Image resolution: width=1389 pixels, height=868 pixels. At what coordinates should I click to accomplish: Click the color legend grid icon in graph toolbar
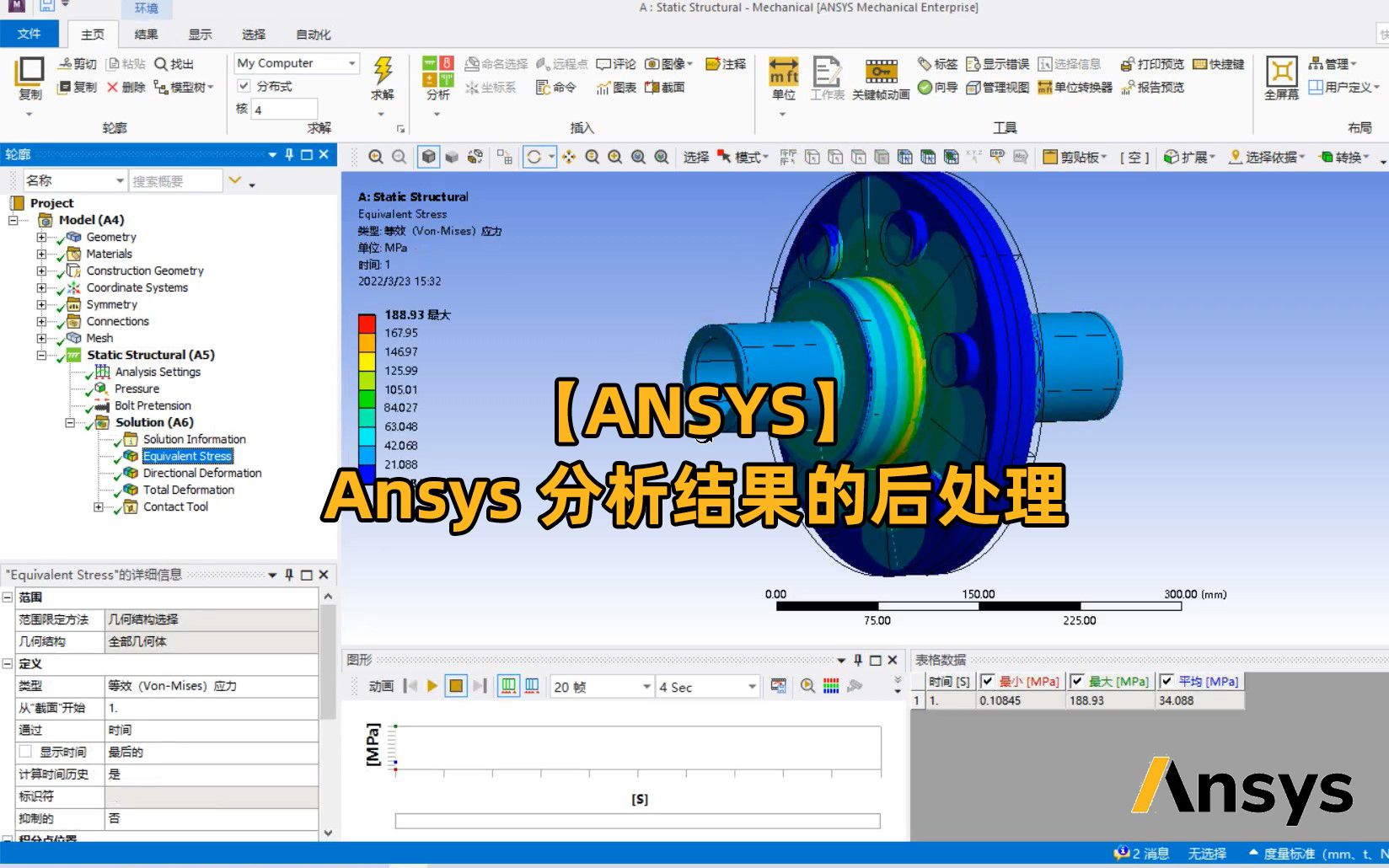[x=831, y=686]
